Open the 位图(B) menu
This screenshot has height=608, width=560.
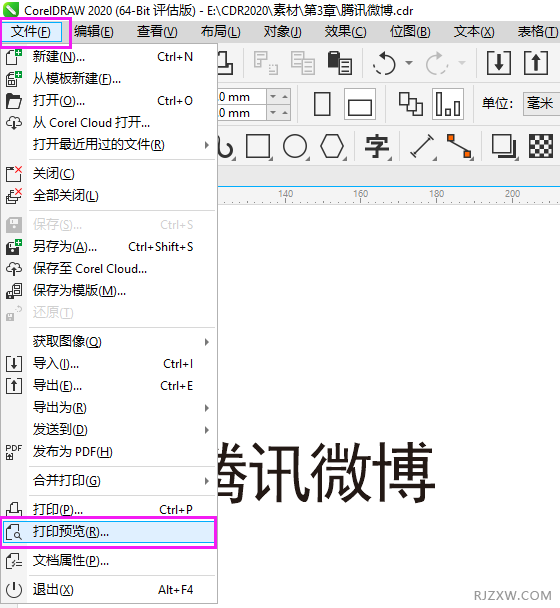[x=410, y=32]
